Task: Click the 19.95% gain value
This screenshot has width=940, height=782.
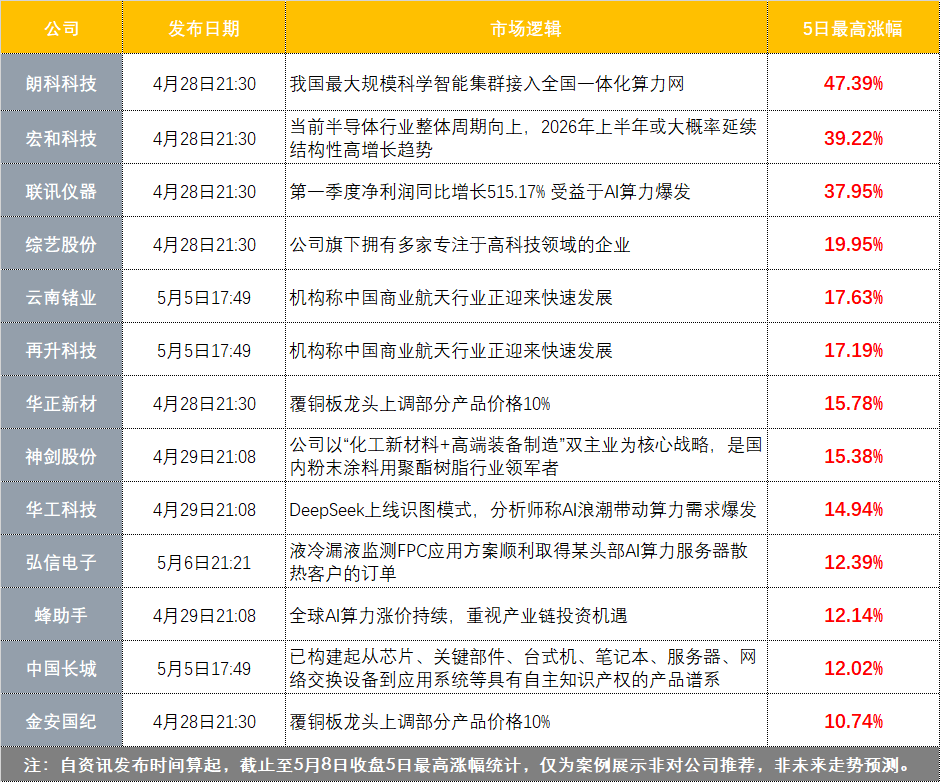Action: [853, 244]
